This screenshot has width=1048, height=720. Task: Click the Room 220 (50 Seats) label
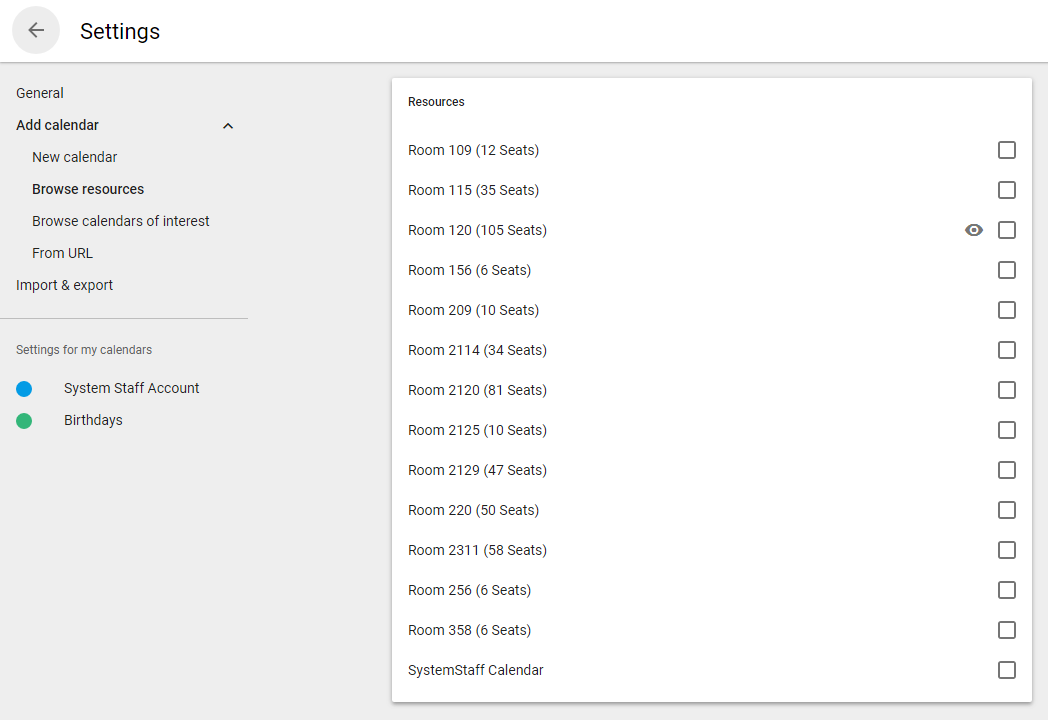tap(473, 511)
